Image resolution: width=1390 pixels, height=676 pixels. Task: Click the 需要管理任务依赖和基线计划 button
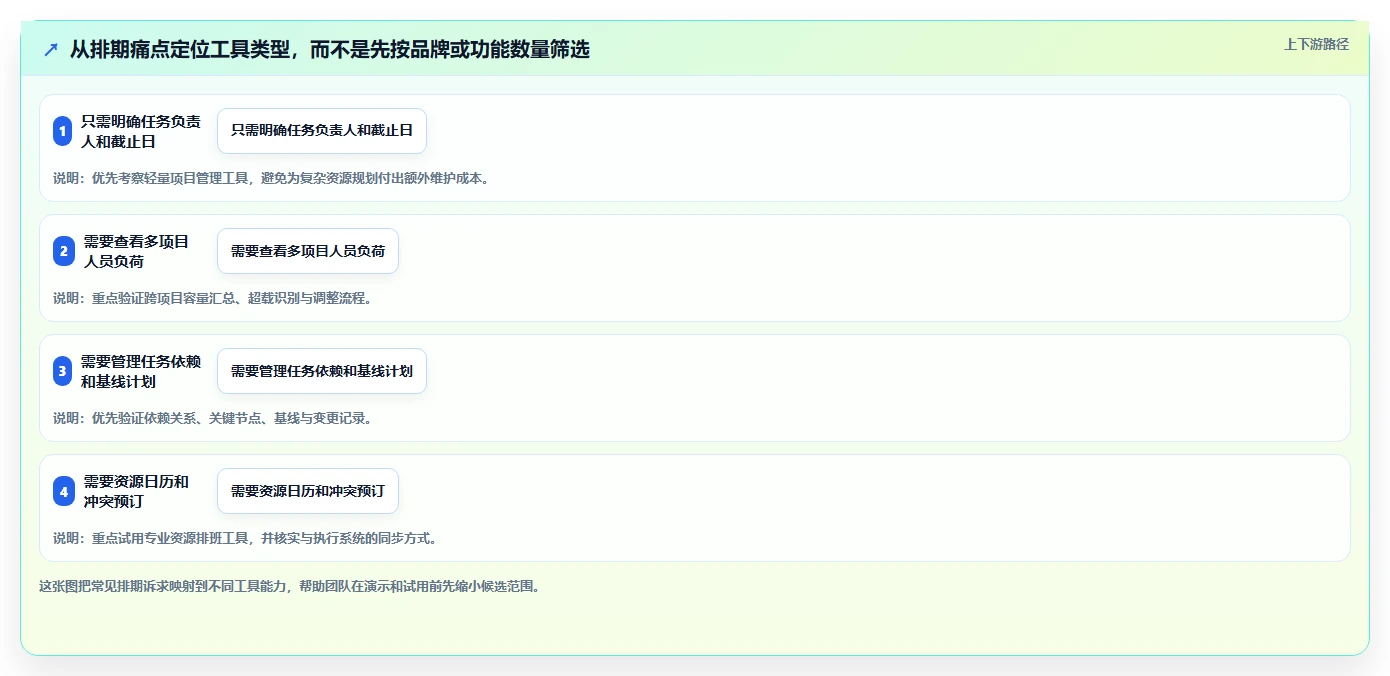[x=322, y=371]
